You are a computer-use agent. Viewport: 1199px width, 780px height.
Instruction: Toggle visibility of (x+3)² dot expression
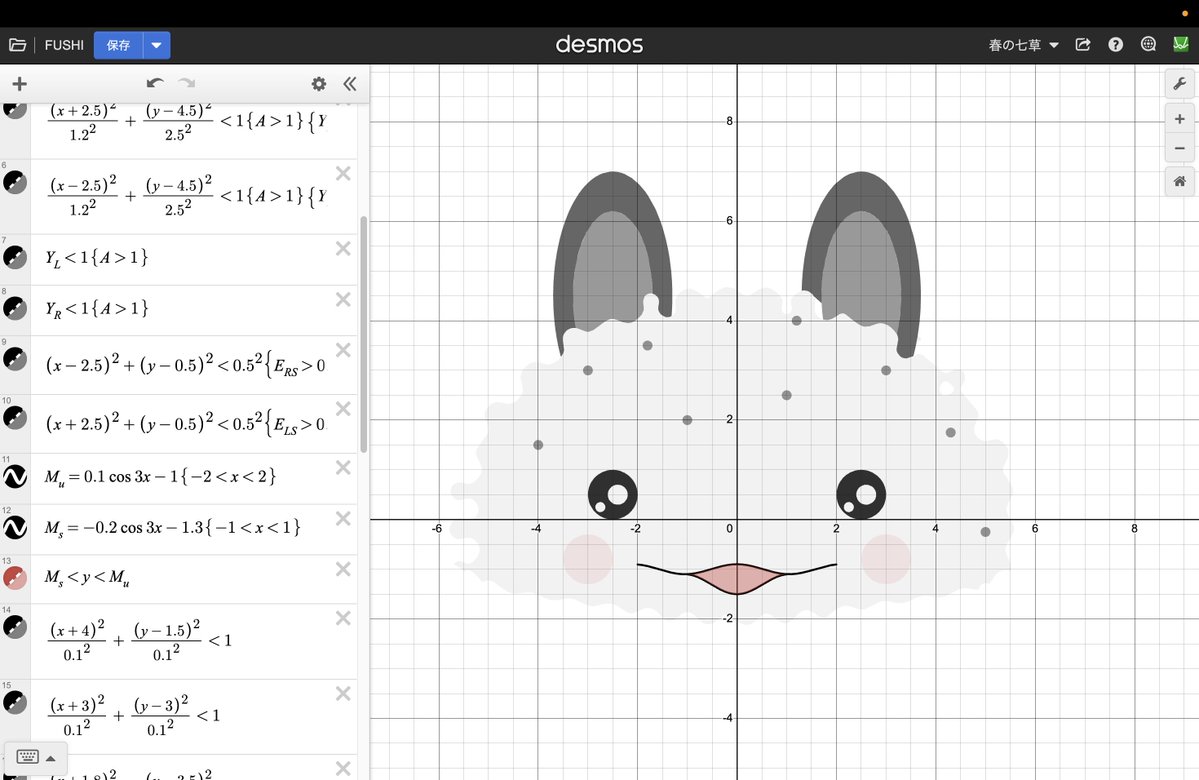15,702
